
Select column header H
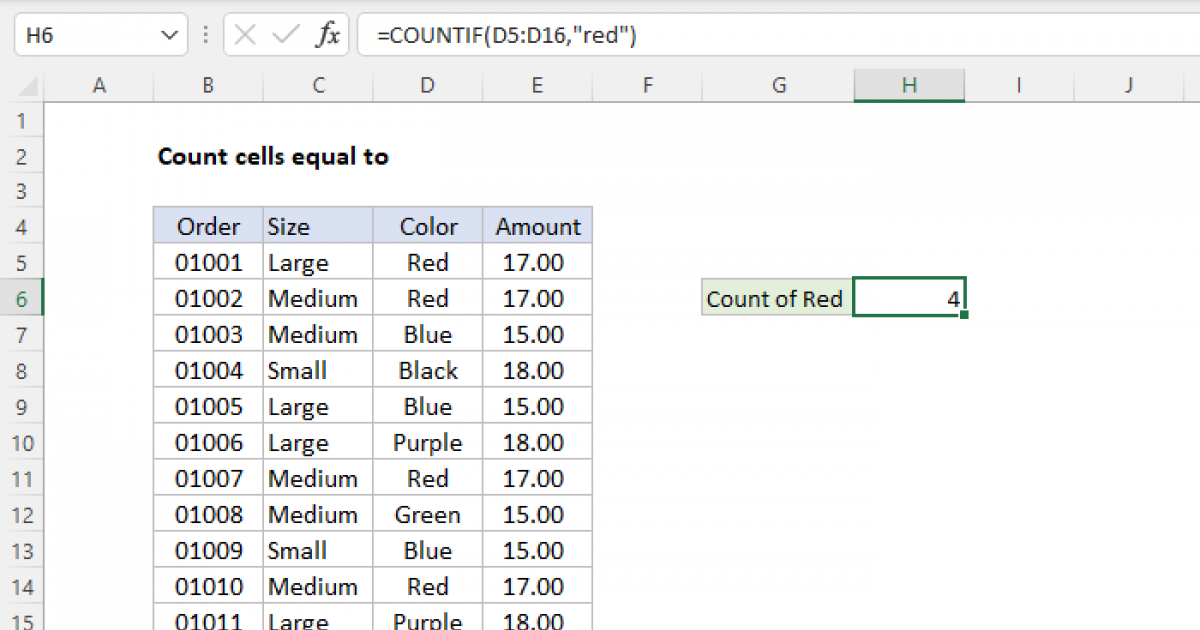coord(908,85)
